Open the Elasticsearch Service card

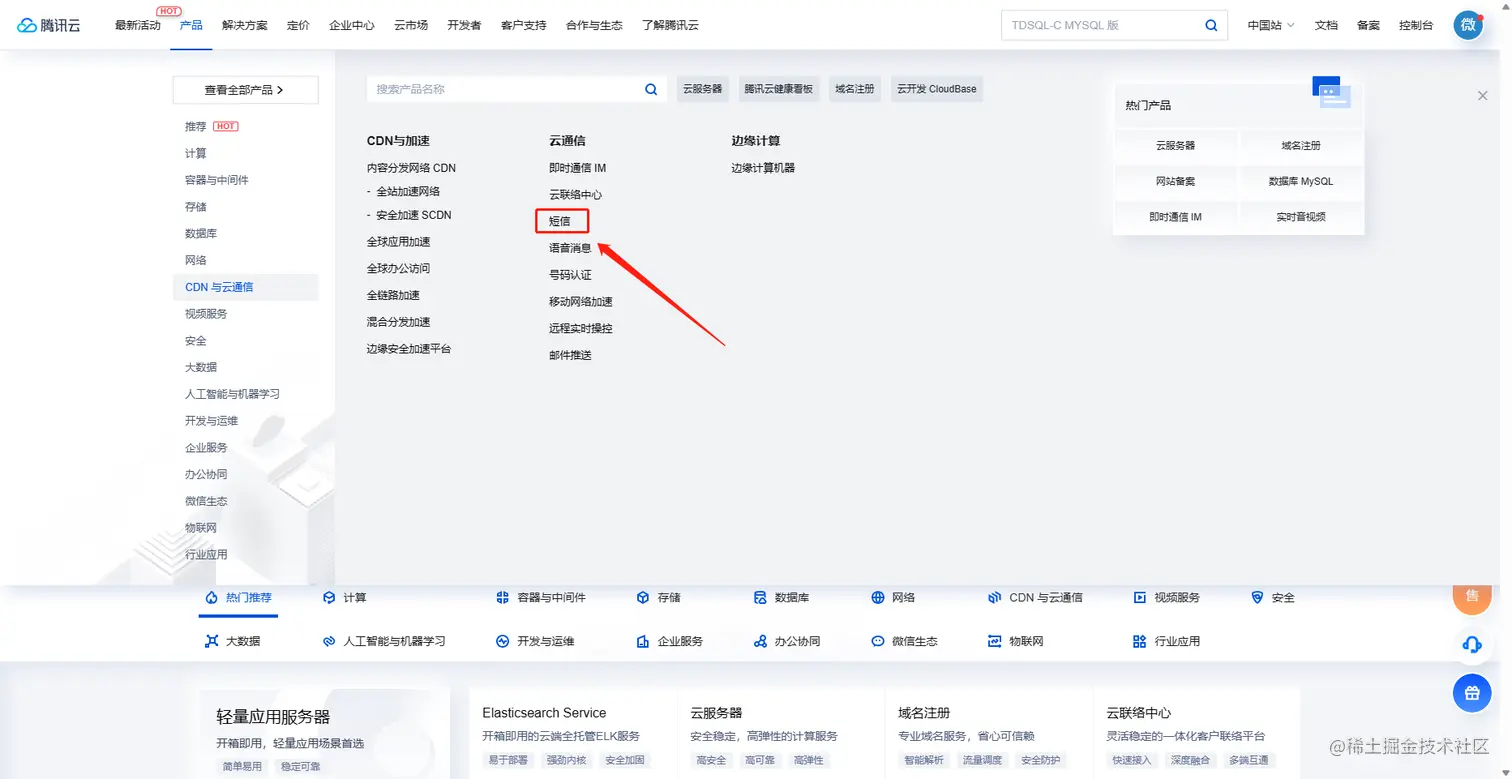[x=573, y=733]
